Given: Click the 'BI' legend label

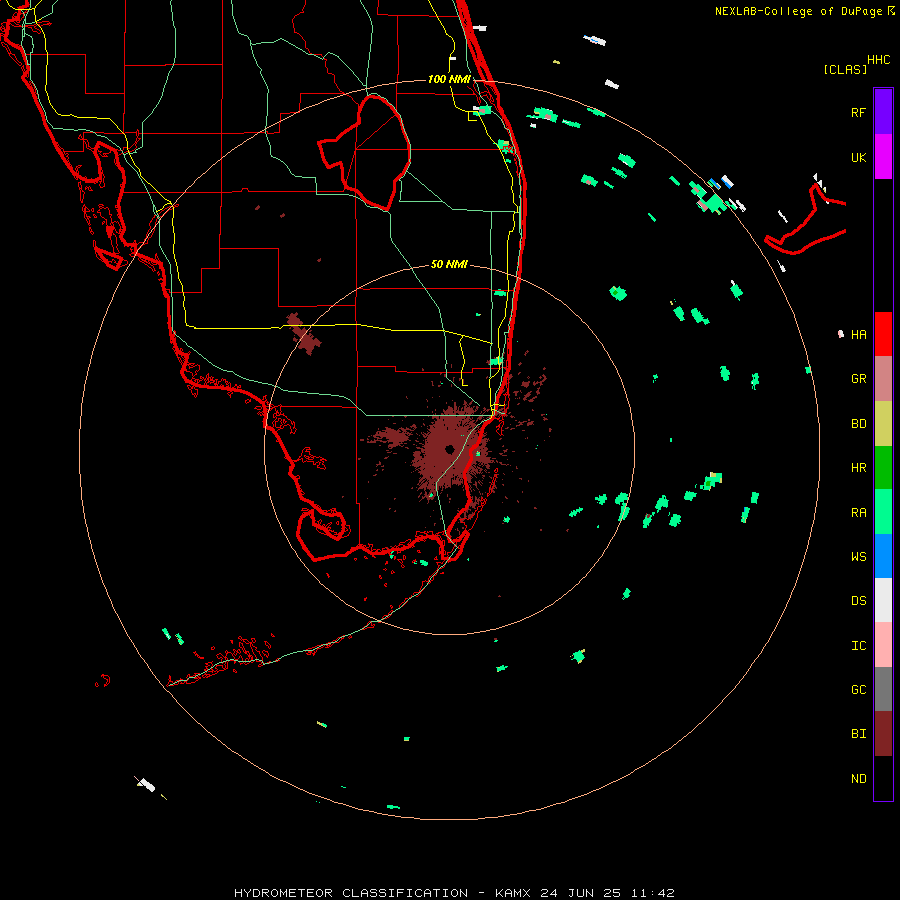Looking at the screenshot, I should pyautogui.click(x=858, y=734).
